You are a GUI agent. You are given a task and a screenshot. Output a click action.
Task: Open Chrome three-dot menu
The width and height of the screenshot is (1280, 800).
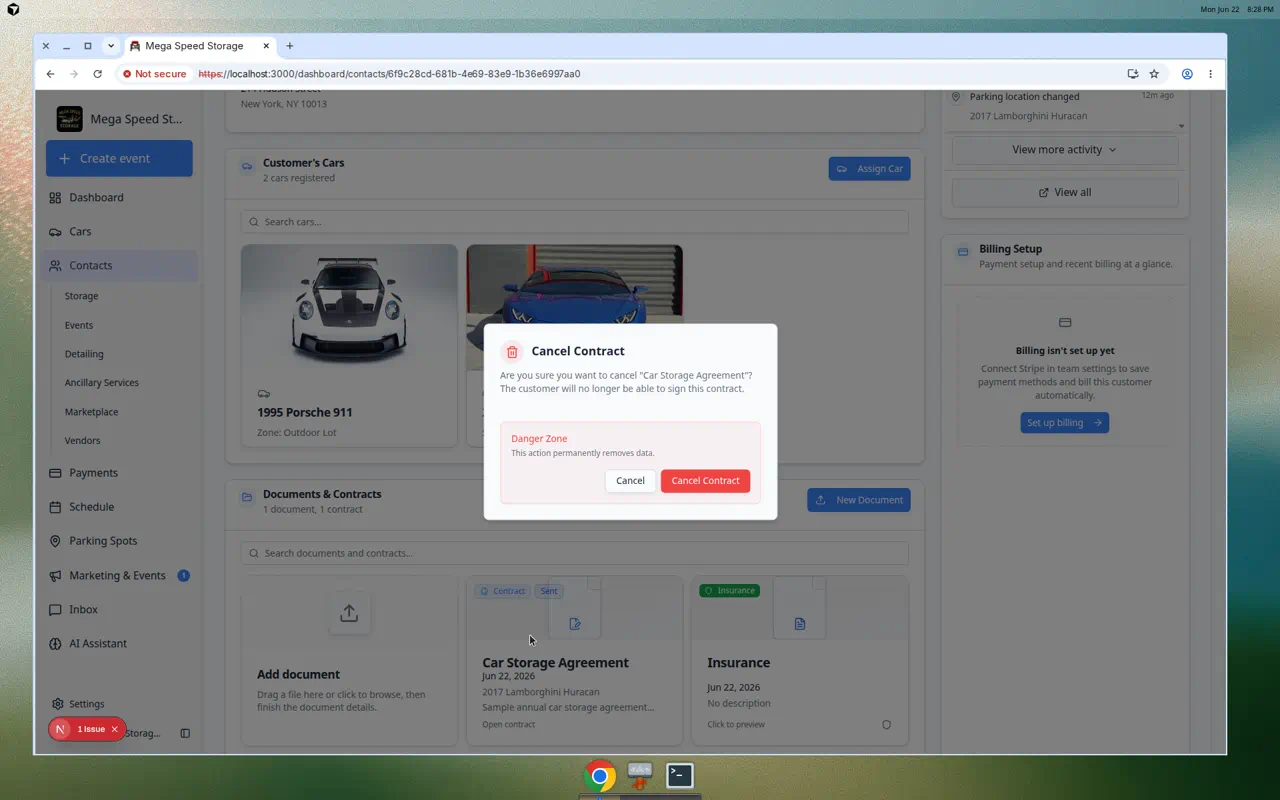coord(1210,74)
